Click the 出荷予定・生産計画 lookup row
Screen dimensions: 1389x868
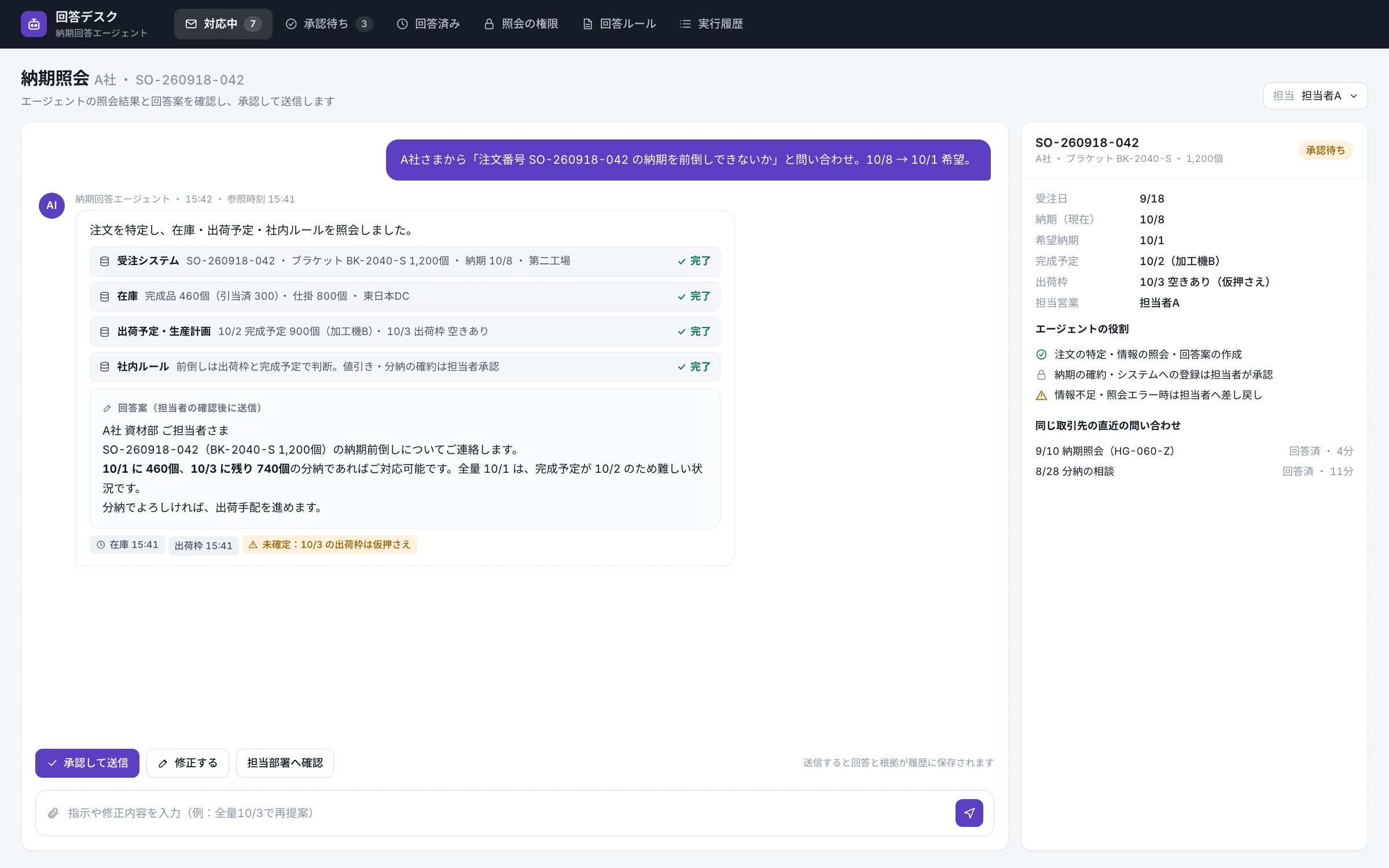click(405, 332)
